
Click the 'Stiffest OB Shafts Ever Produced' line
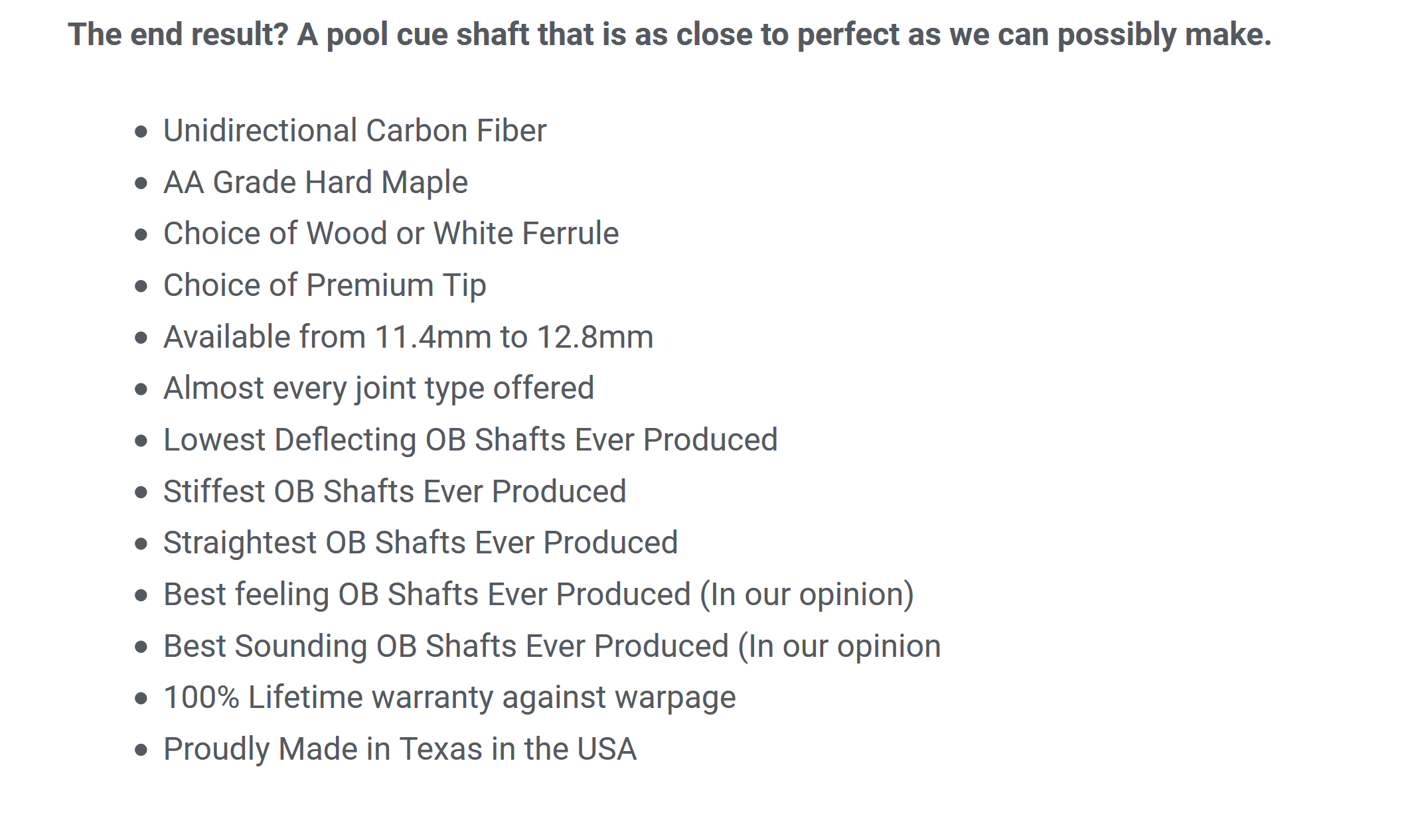click(x=394, y=492)
